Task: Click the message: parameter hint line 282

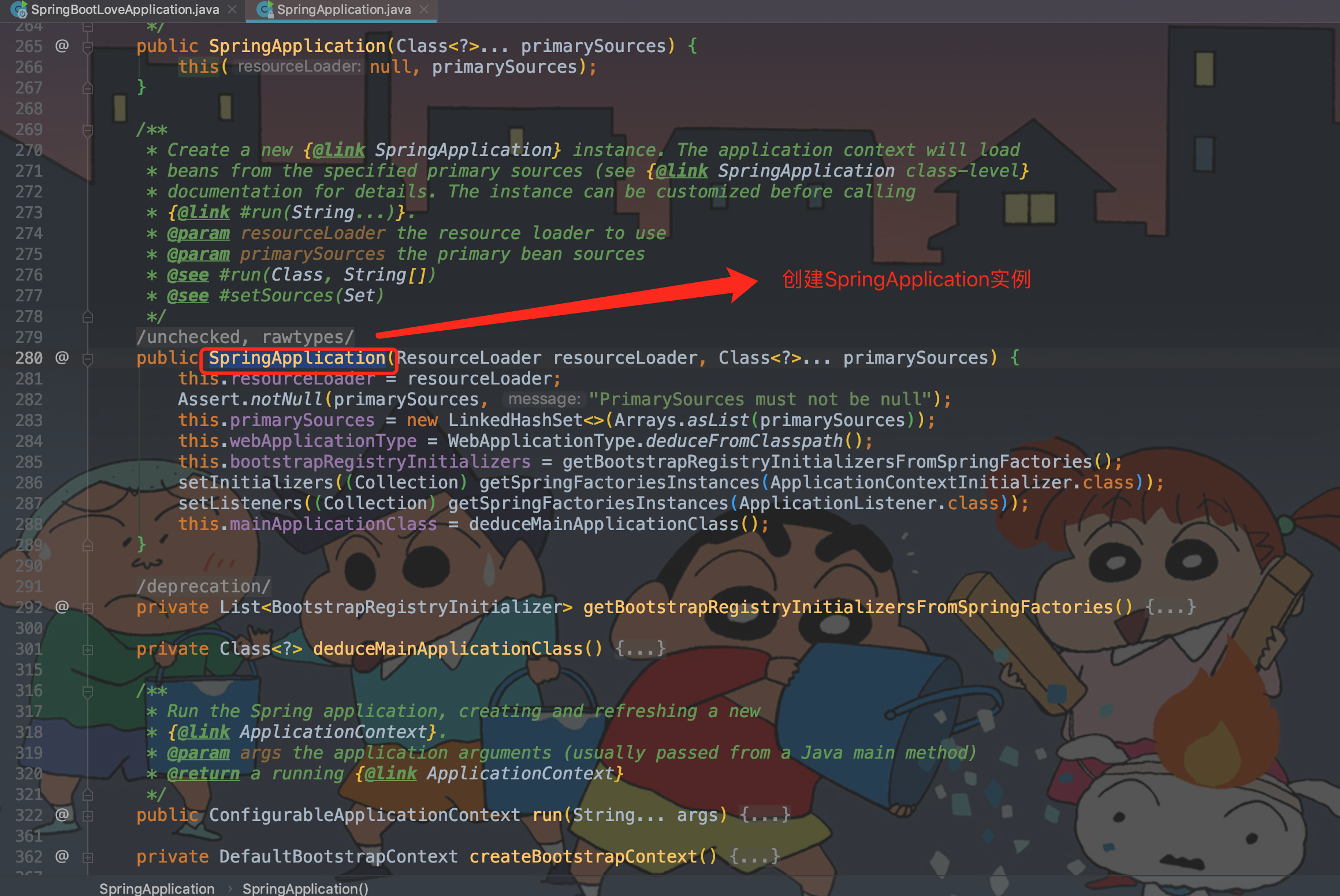Action: point(544,399)
